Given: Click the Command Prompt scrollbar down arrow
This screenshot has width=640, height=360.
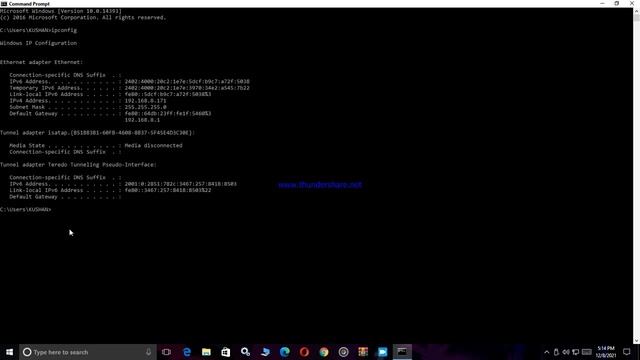Looking at the screenshot, I should 636,341.
